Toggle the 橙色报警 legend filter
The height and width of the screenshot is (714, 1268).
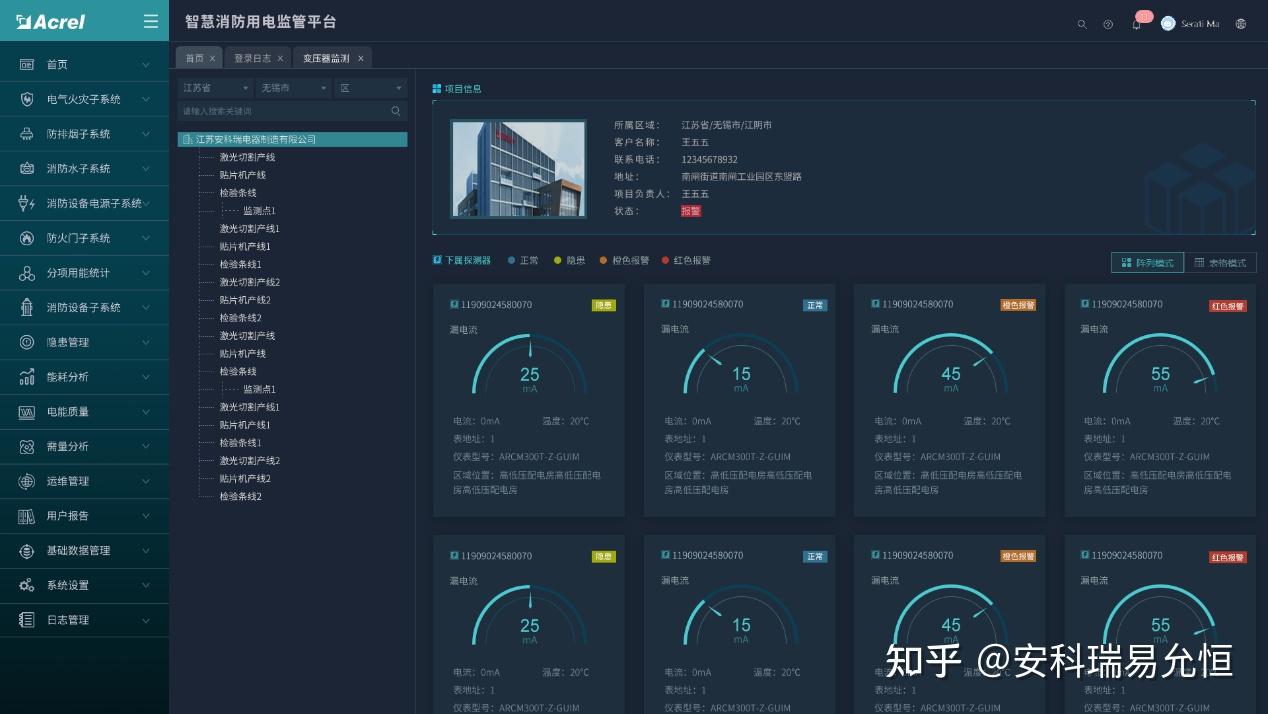pyautogui.click(x=624, y=260)
